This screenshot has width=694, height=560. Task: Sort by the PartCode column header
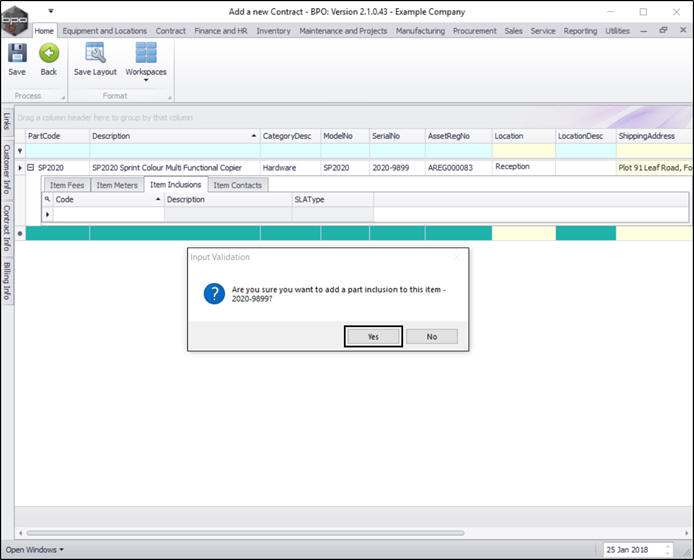pos(58,136)
